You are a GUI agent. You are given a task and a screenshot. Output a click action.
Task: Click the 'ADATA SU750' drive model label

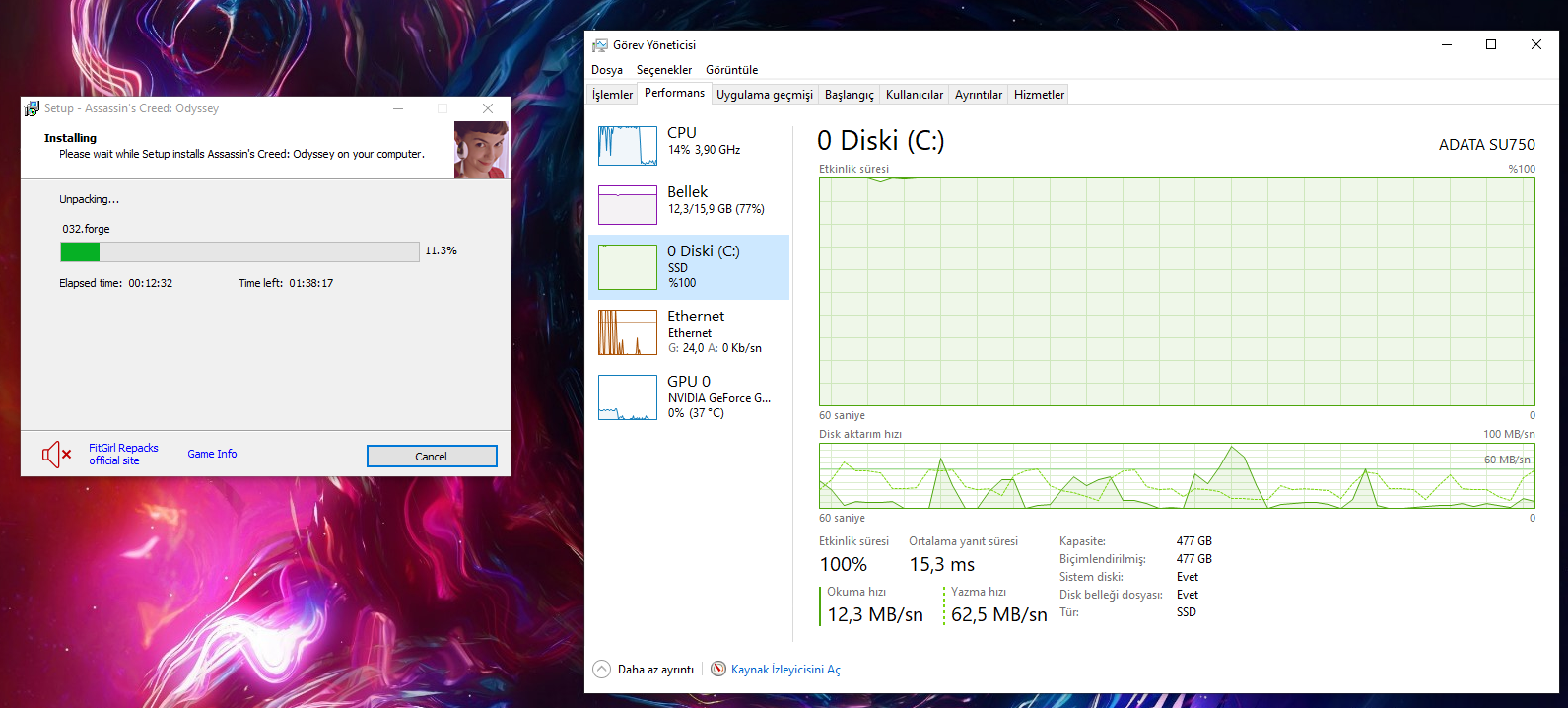click(x=1486, y=145)
